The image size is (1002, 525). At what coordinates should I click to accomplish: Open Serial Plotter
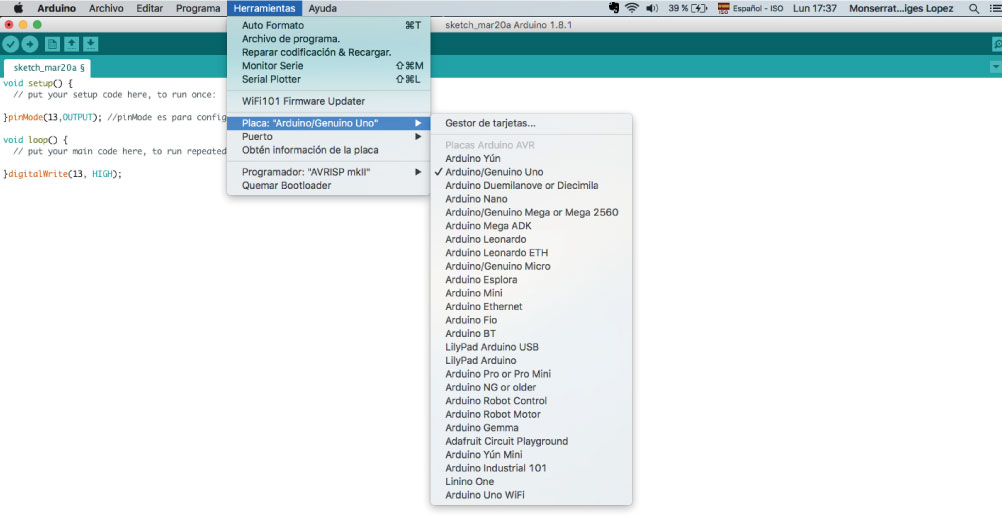click(x=328, y=79)
